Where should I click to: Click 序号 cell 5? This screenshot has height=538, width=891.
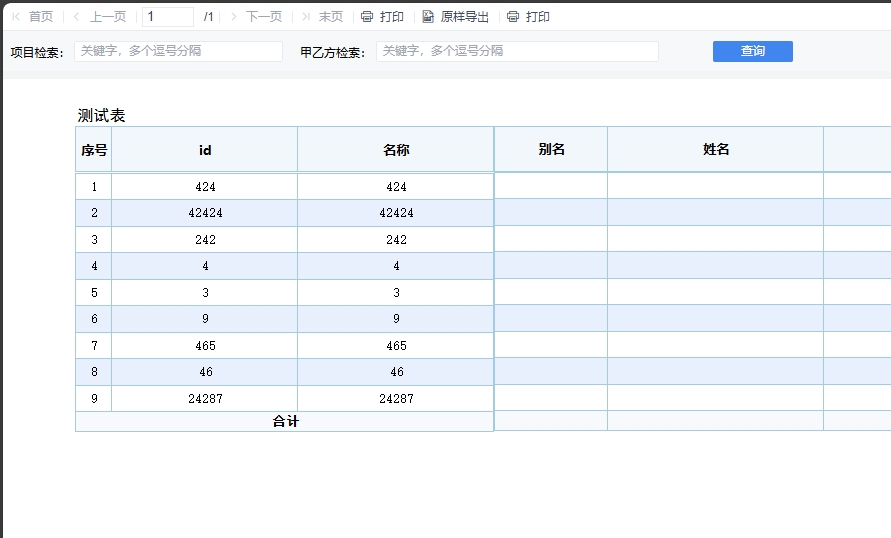[x=94, y=293]
